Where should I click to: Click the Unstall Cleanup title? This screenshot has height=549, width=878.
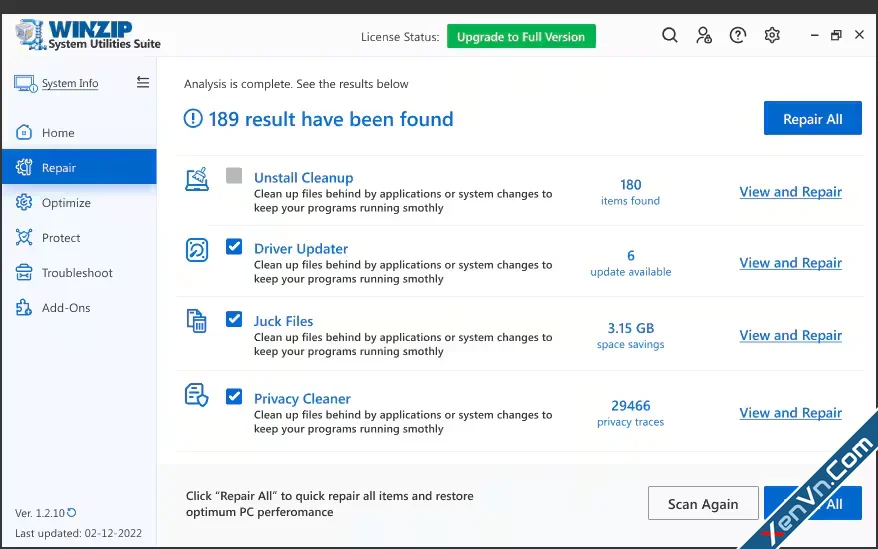click(303, 178)
